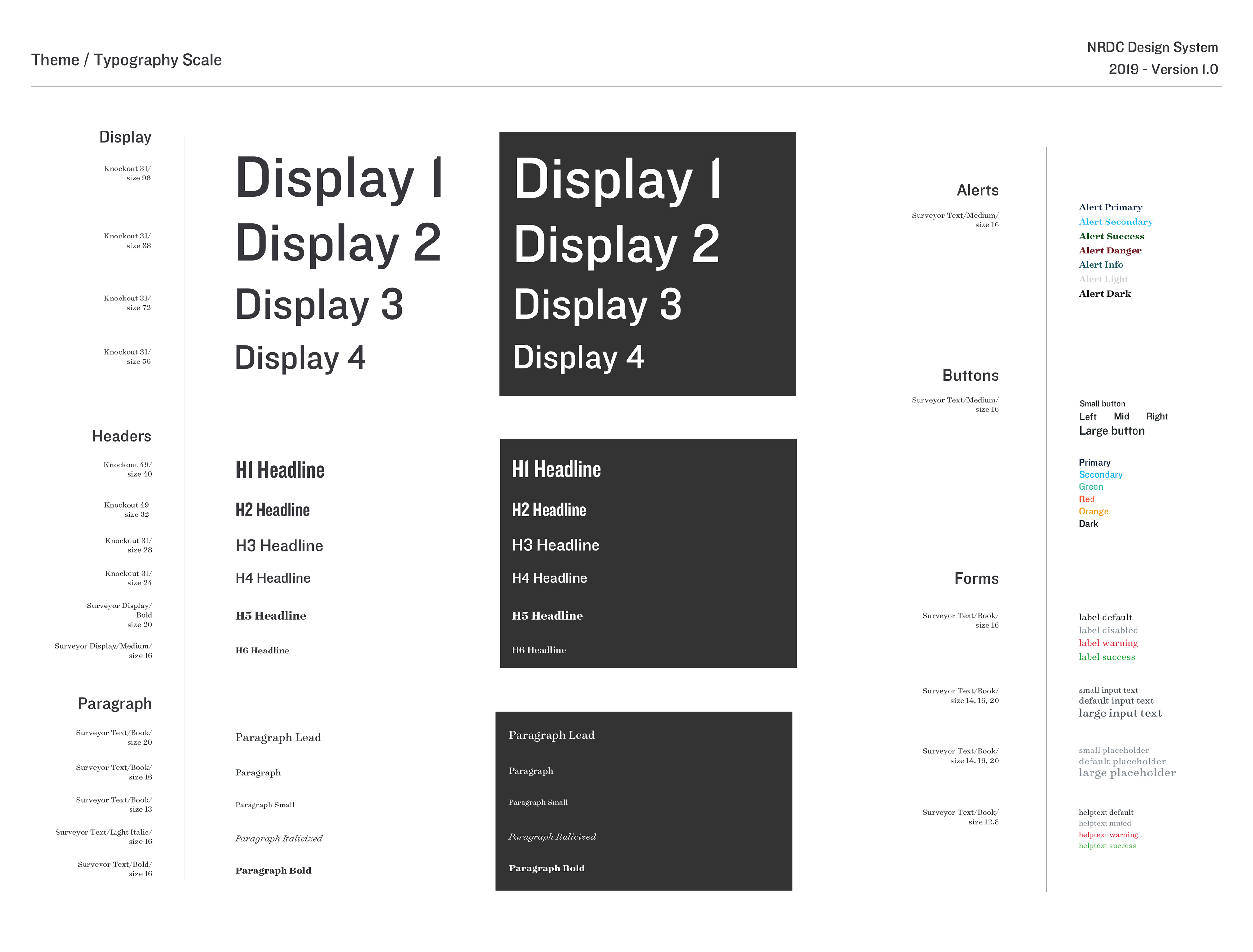Click the 'Knockout 31/ size 56' spec label
Screen dimensions: 1253x952
pos(128,357)
